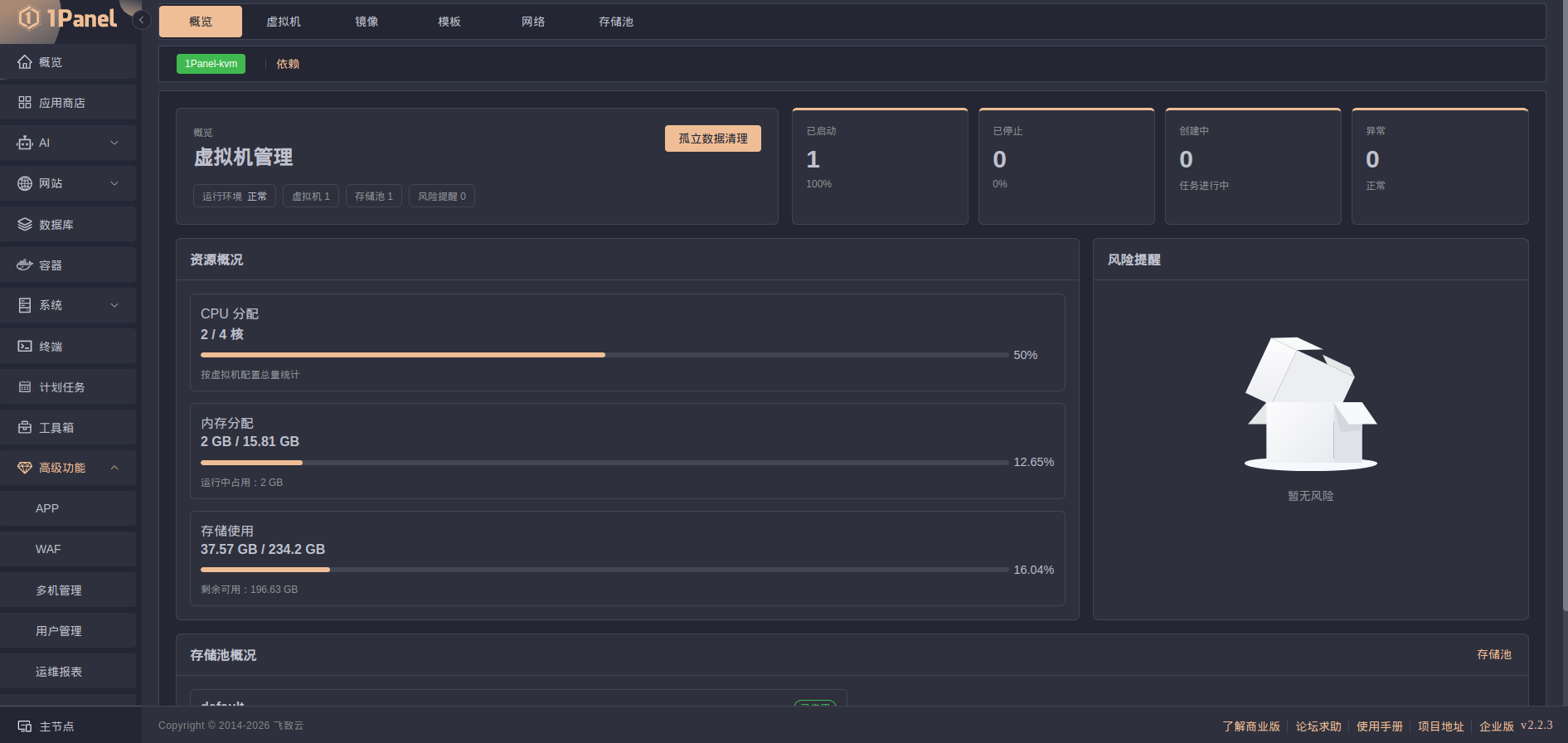Screen dimensions: 1568x743
Task: Click 剩余可用：196.63 GB text
Action: (x=249, y=590)
